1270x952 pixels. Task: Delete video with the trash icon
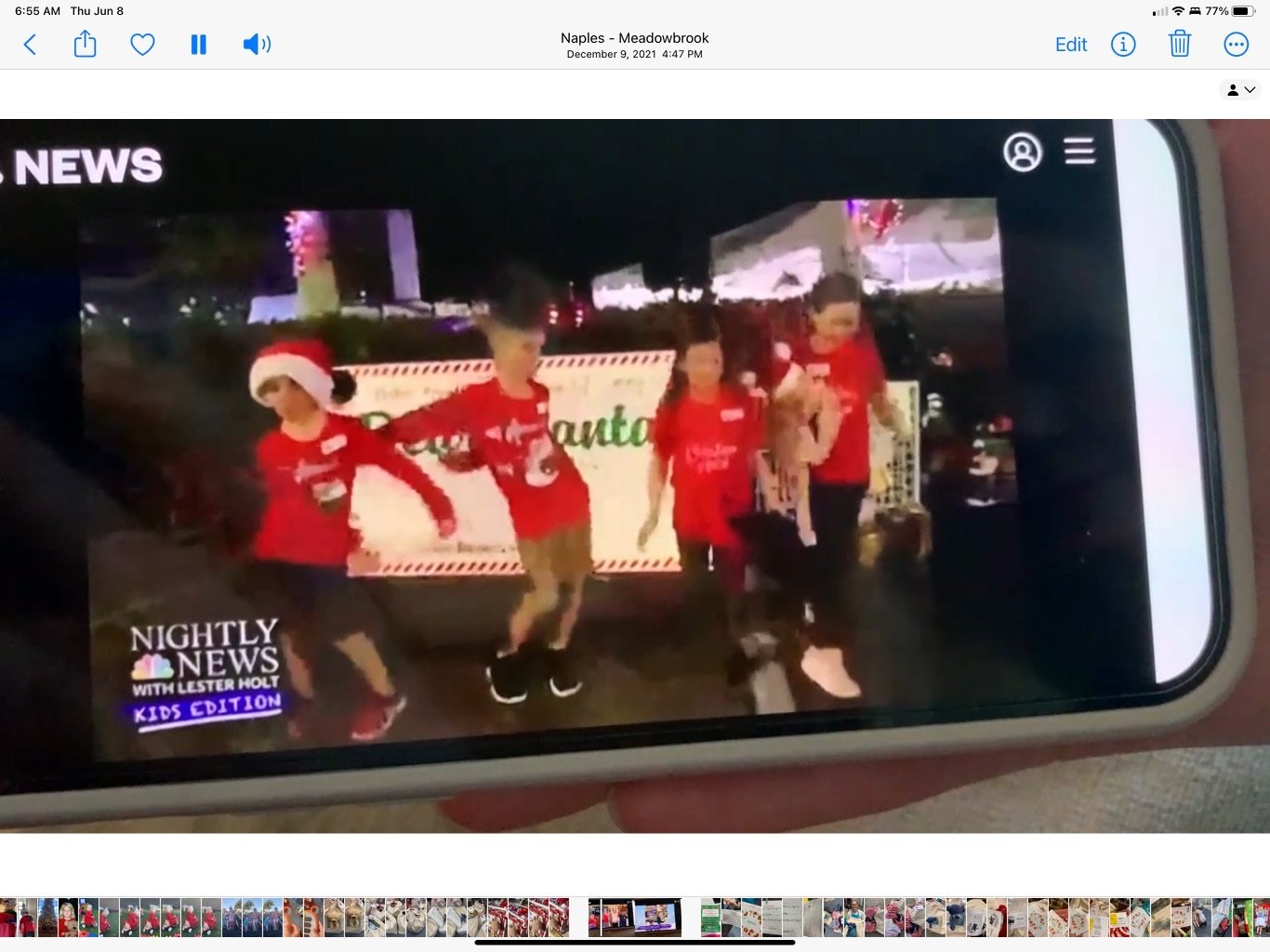coord(1180,44)
